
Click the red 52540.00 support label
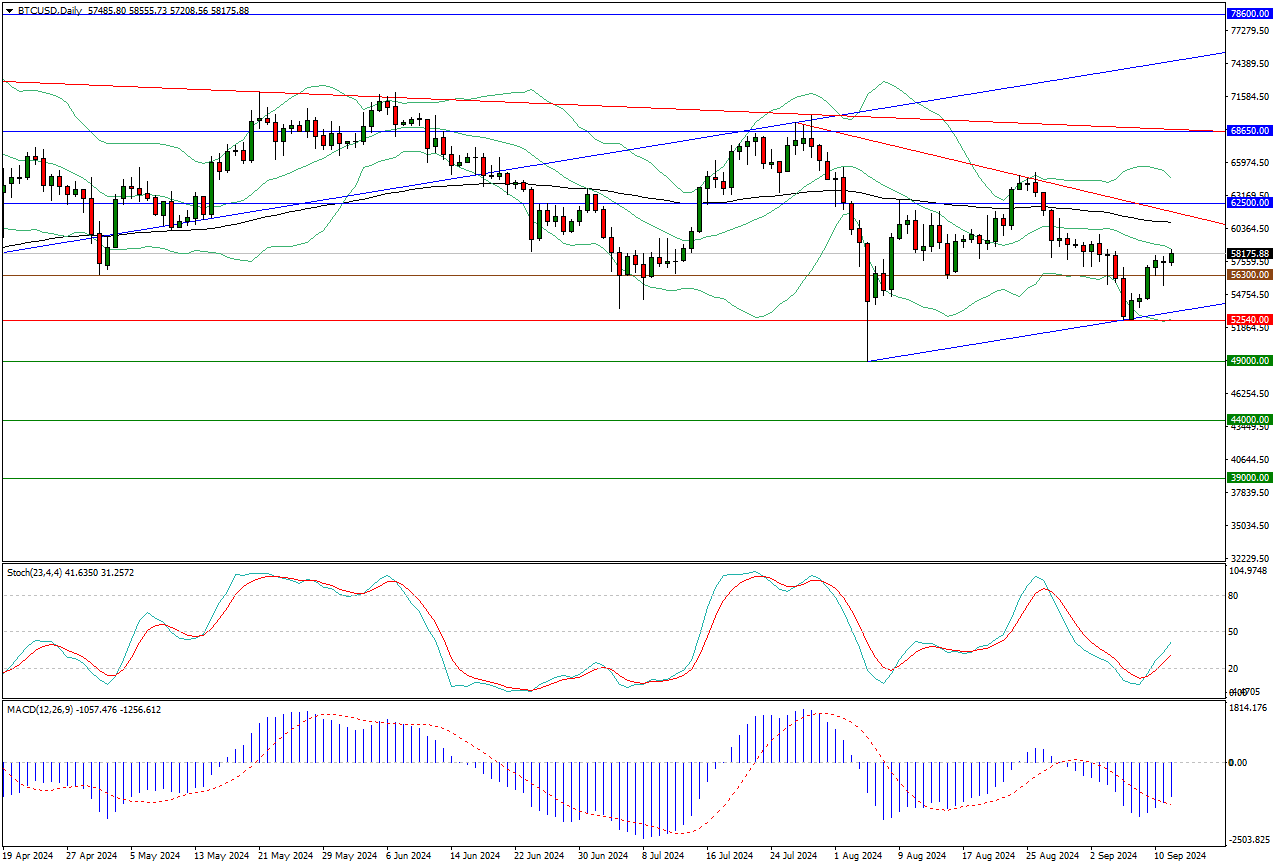click(1249, 320)
